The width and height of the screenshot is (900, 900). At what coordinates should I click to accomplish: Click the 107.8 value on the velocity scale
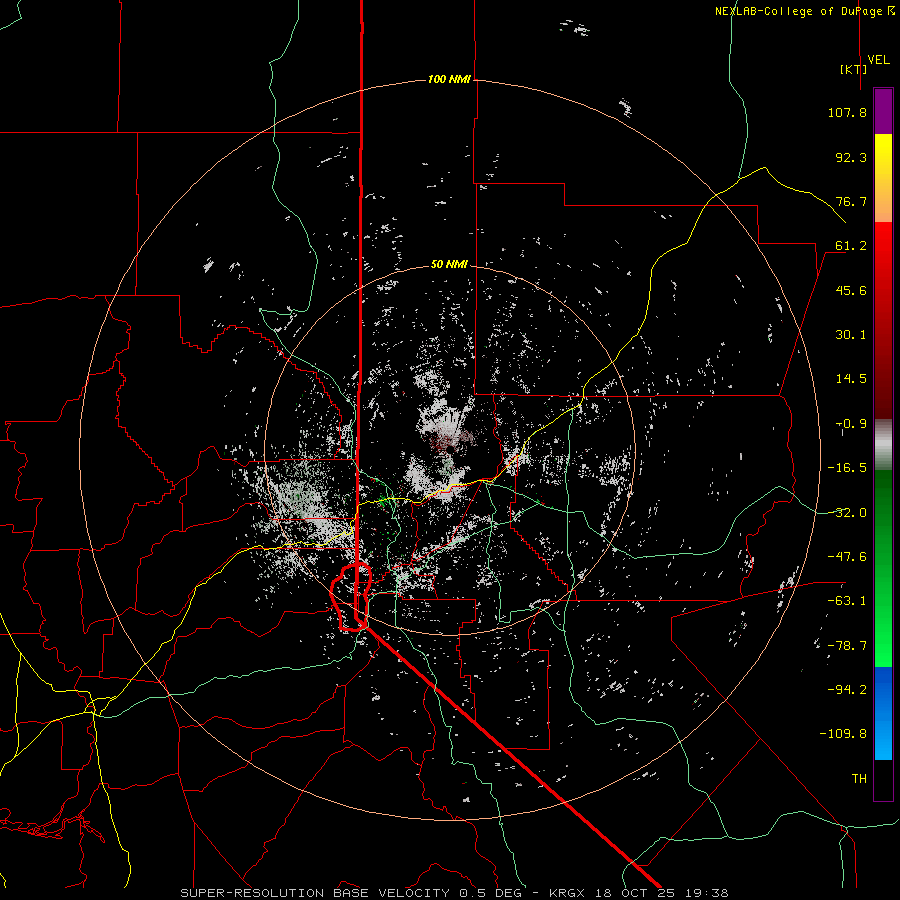(847, 112)
